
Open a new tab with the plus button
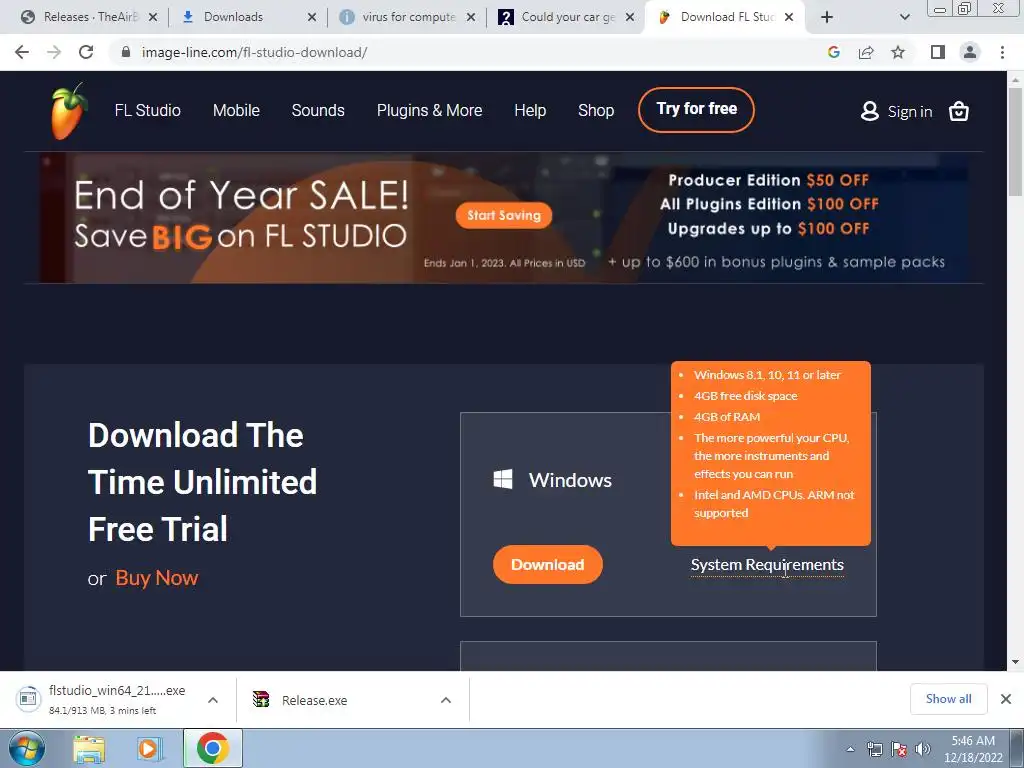827,17
